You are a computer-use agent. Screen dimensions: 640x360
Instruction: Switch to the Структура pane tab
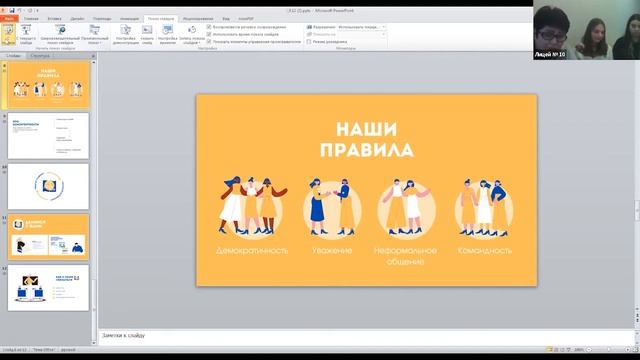tap(40, 56)
